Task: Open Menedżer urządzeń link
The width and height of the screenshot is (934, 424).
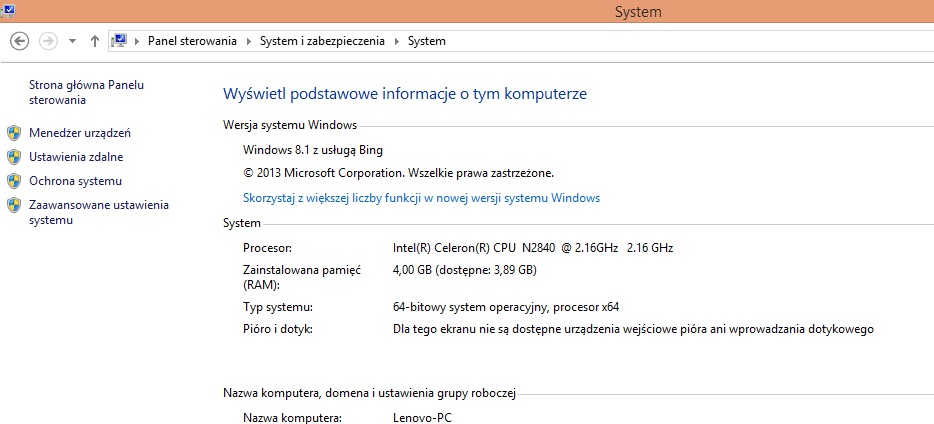Action: [80, 133]
